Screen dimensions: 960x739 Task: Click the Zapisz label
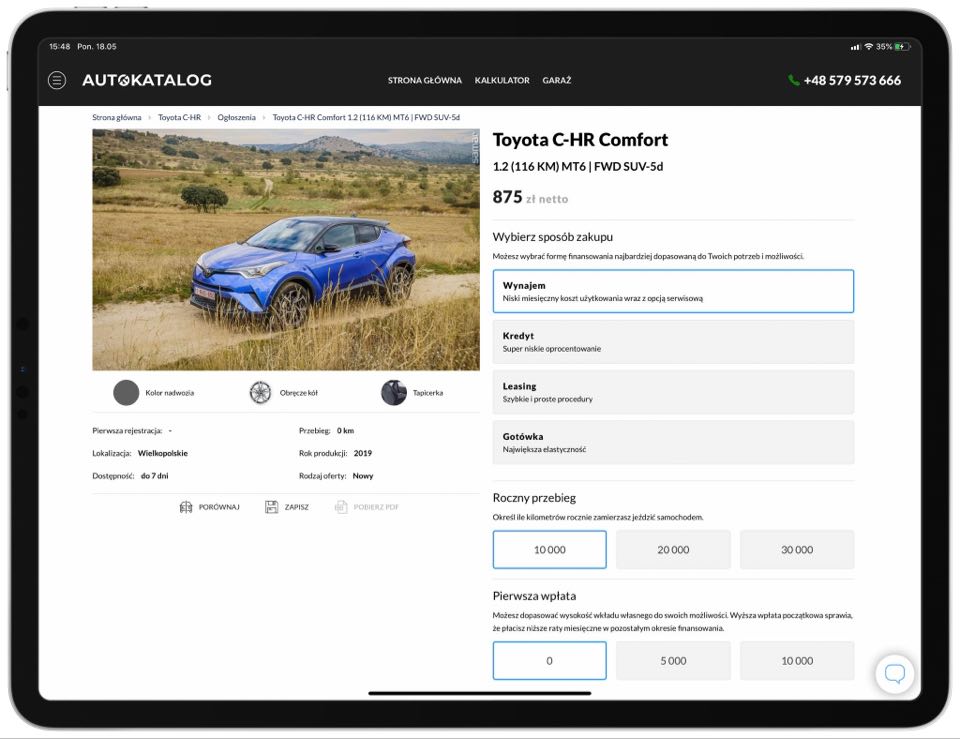pos(296,507)
